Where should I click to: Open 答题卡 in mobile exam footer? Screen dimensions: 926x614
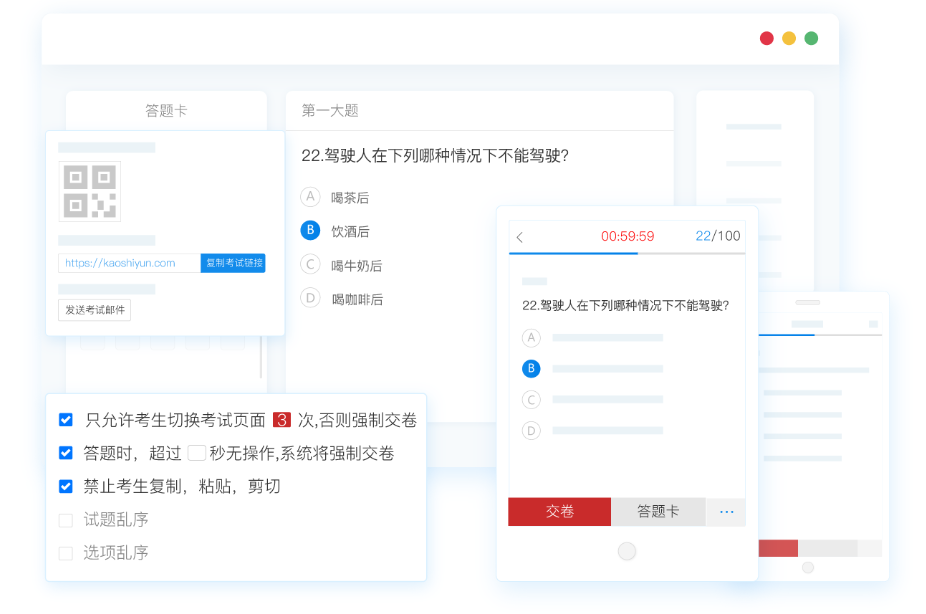click(x=658, y=512)
